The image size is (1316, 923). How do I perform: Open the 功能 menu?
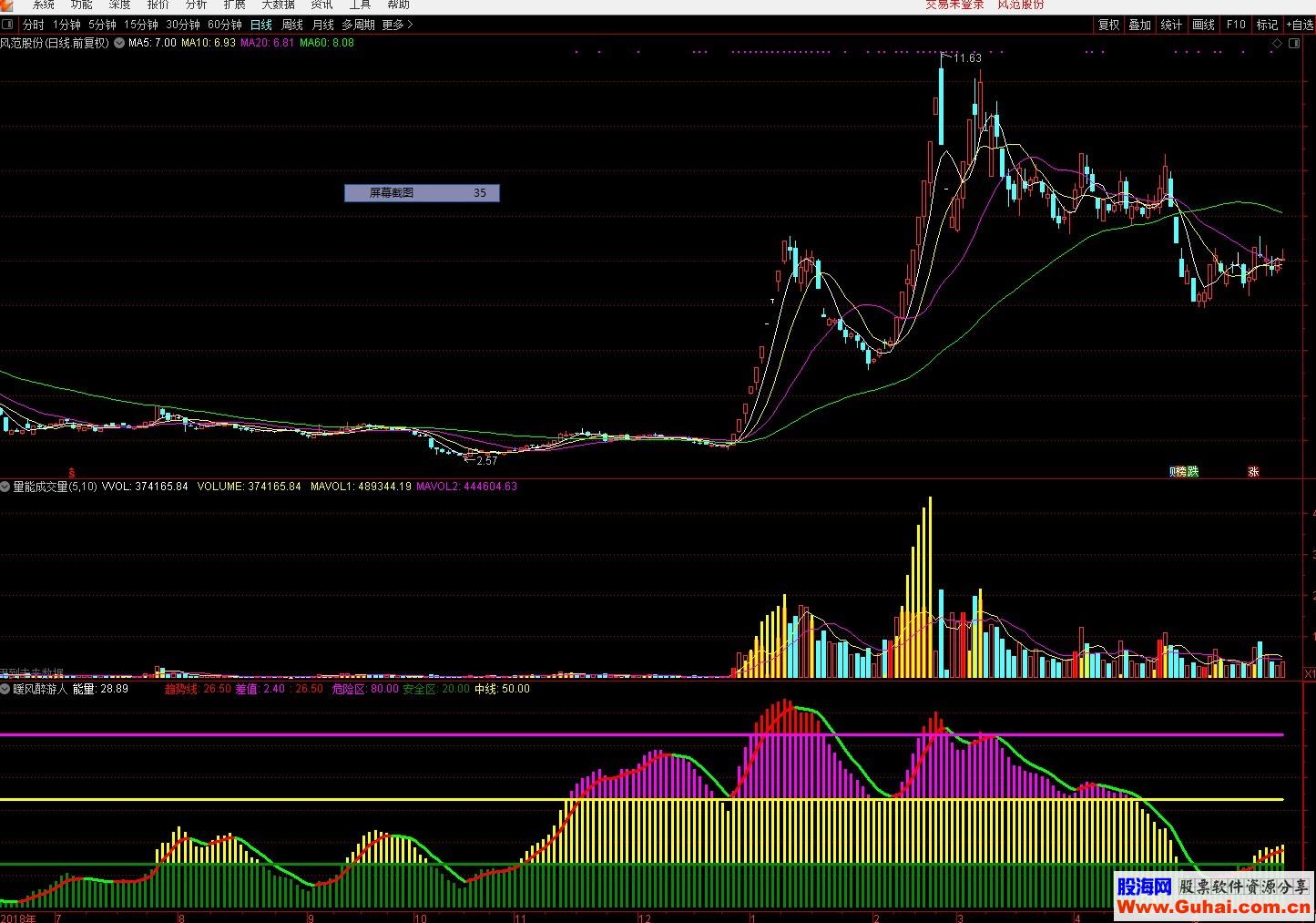pos(82,5)
